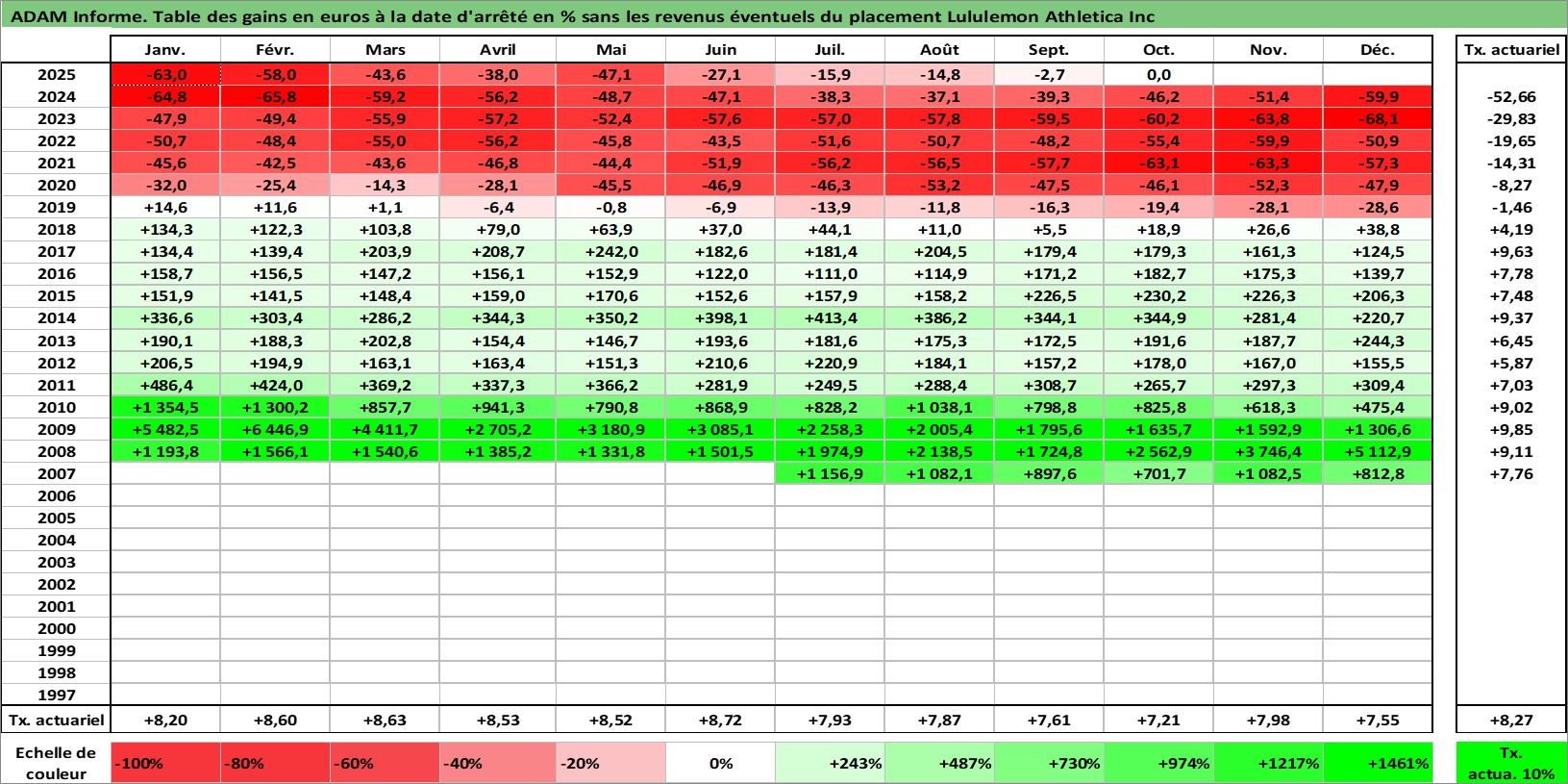The width and height of the screenshot is (1568, 784).
Task: Select the 2003 row label
Action: 56,562
